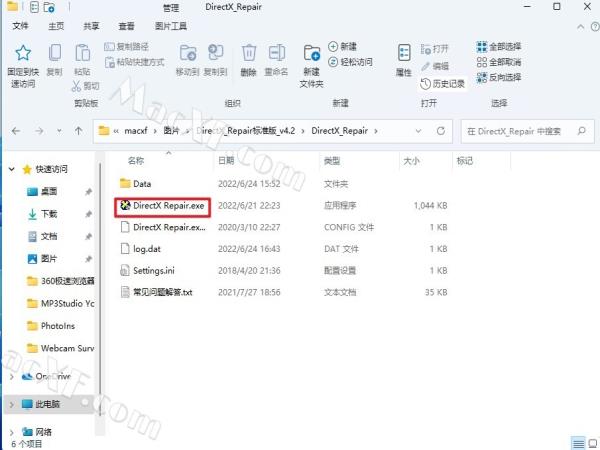Refresh the current folder
Viewport: 600px width, 450px height.
(441, 131)
